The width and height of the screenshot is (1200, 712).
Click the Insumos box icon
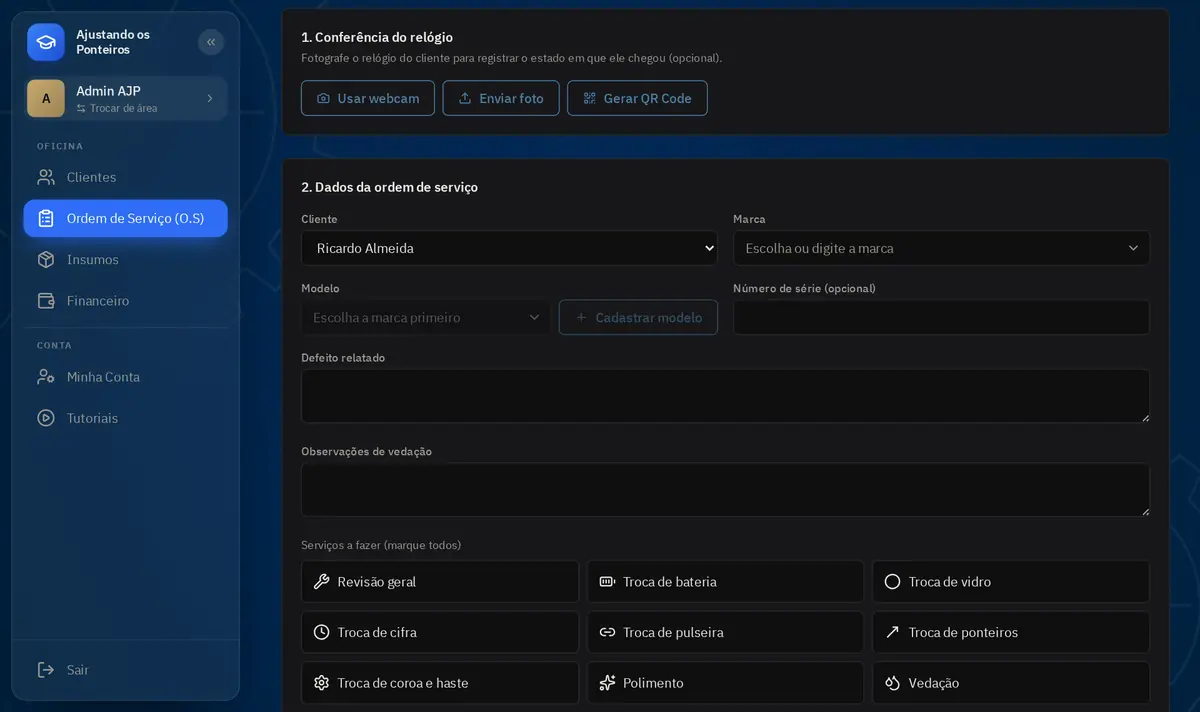pyautogui.click(x=46, y=259)
